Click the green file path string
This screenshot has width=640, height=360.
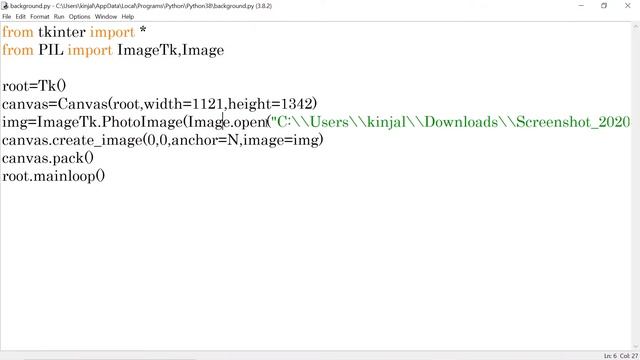tap(451, 122)
